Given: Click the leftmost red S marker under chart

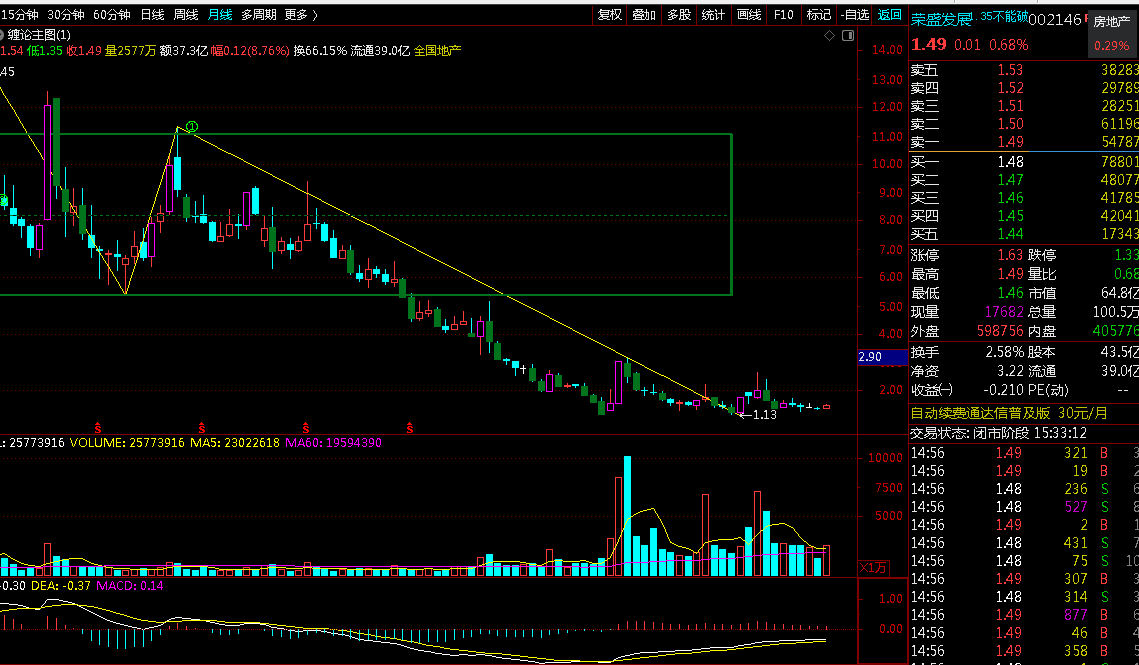Looking at the screenshot, I should (x=97, y=428).
